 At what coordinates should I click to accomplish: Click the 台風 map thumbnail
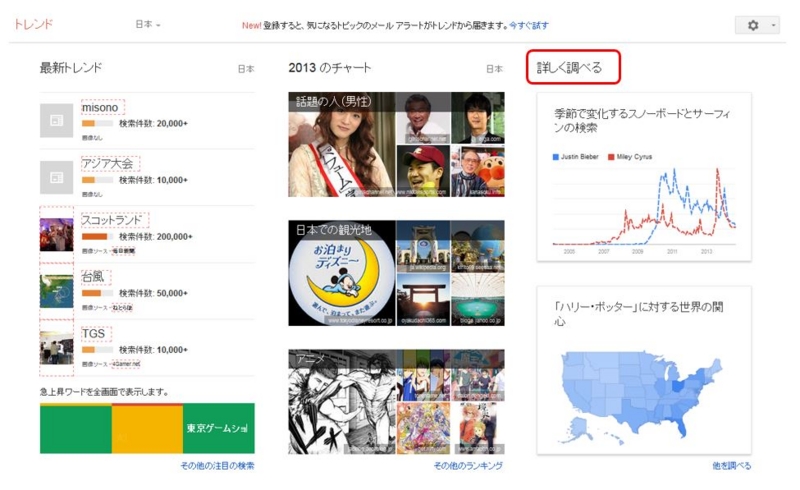tap(57, 291)
